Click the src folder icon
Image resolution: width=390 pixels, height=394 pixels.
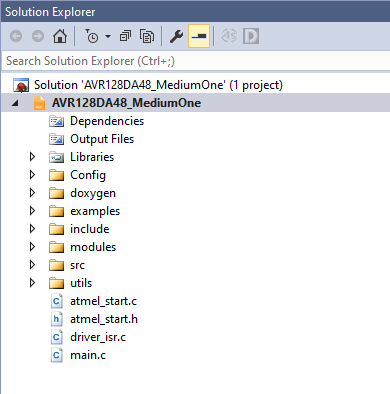56,265
